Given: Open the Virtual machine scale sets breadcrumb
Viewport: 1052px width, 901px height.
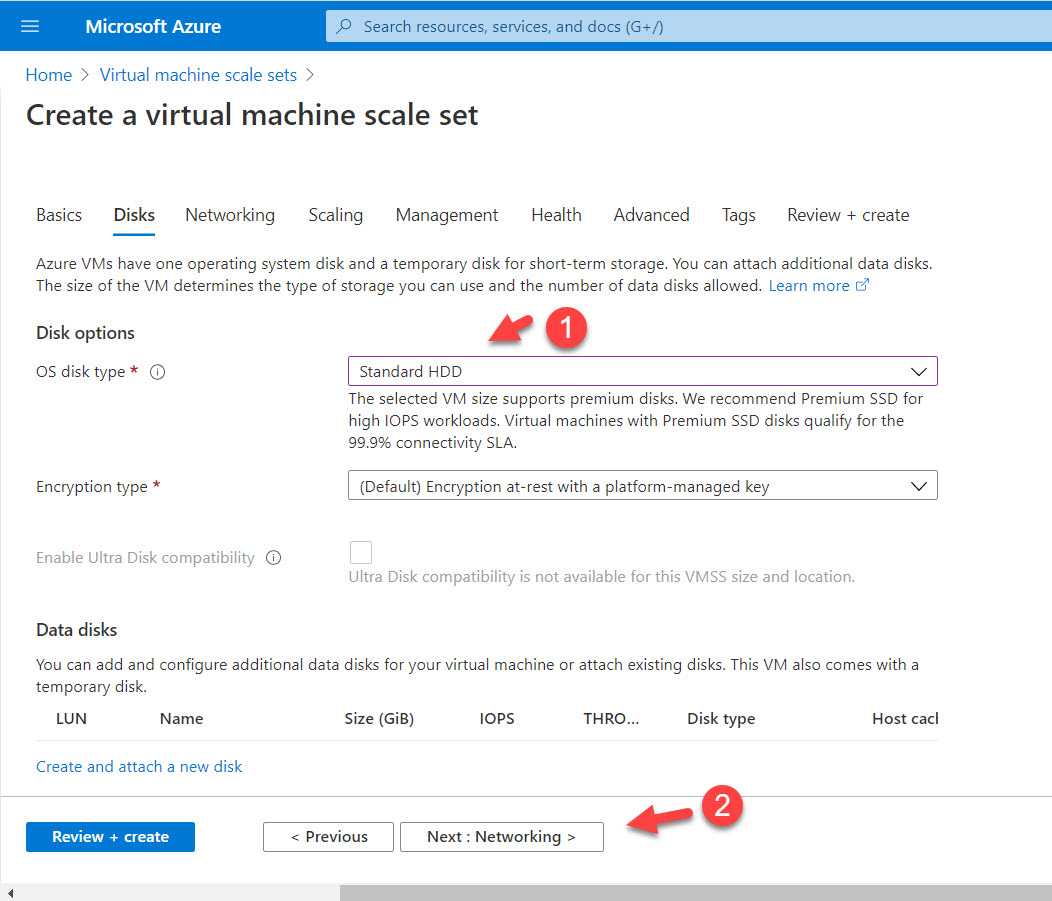Looking at the screenshot, I should (198, 75).
